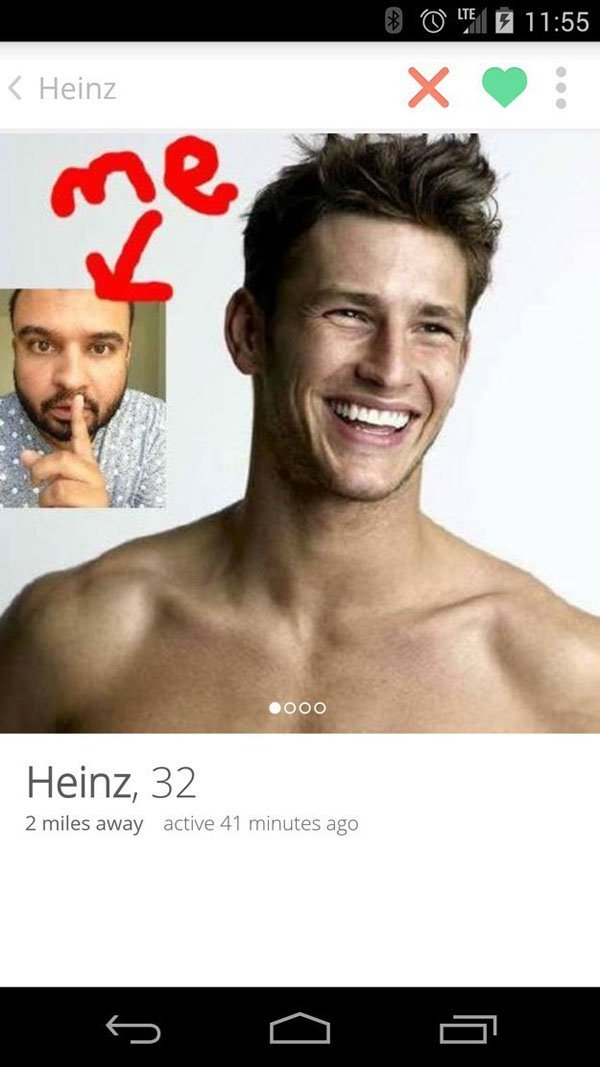Select the 'Heinz, 32' name text

tap(111, 783)
